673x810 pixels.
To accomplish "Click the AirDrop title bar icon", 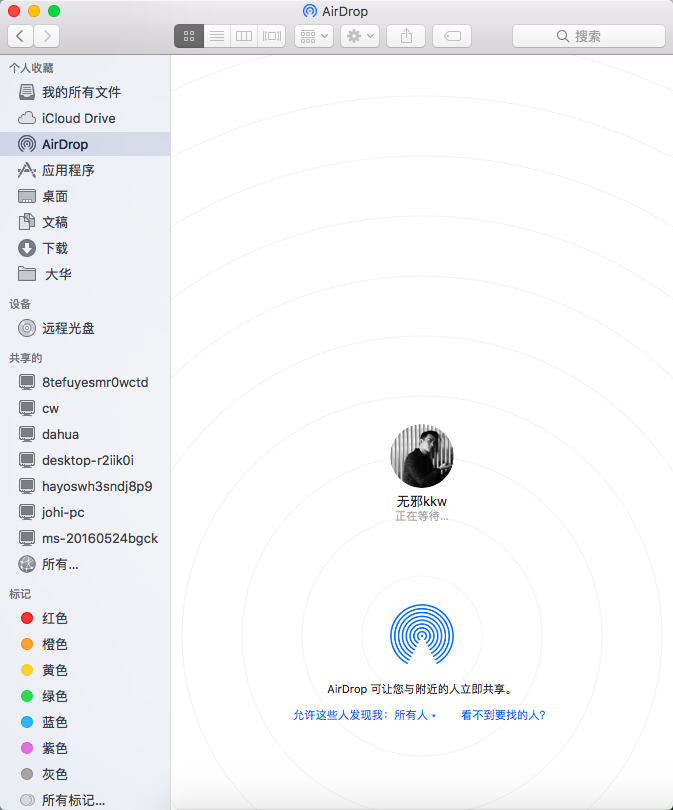I will [310, 11].
